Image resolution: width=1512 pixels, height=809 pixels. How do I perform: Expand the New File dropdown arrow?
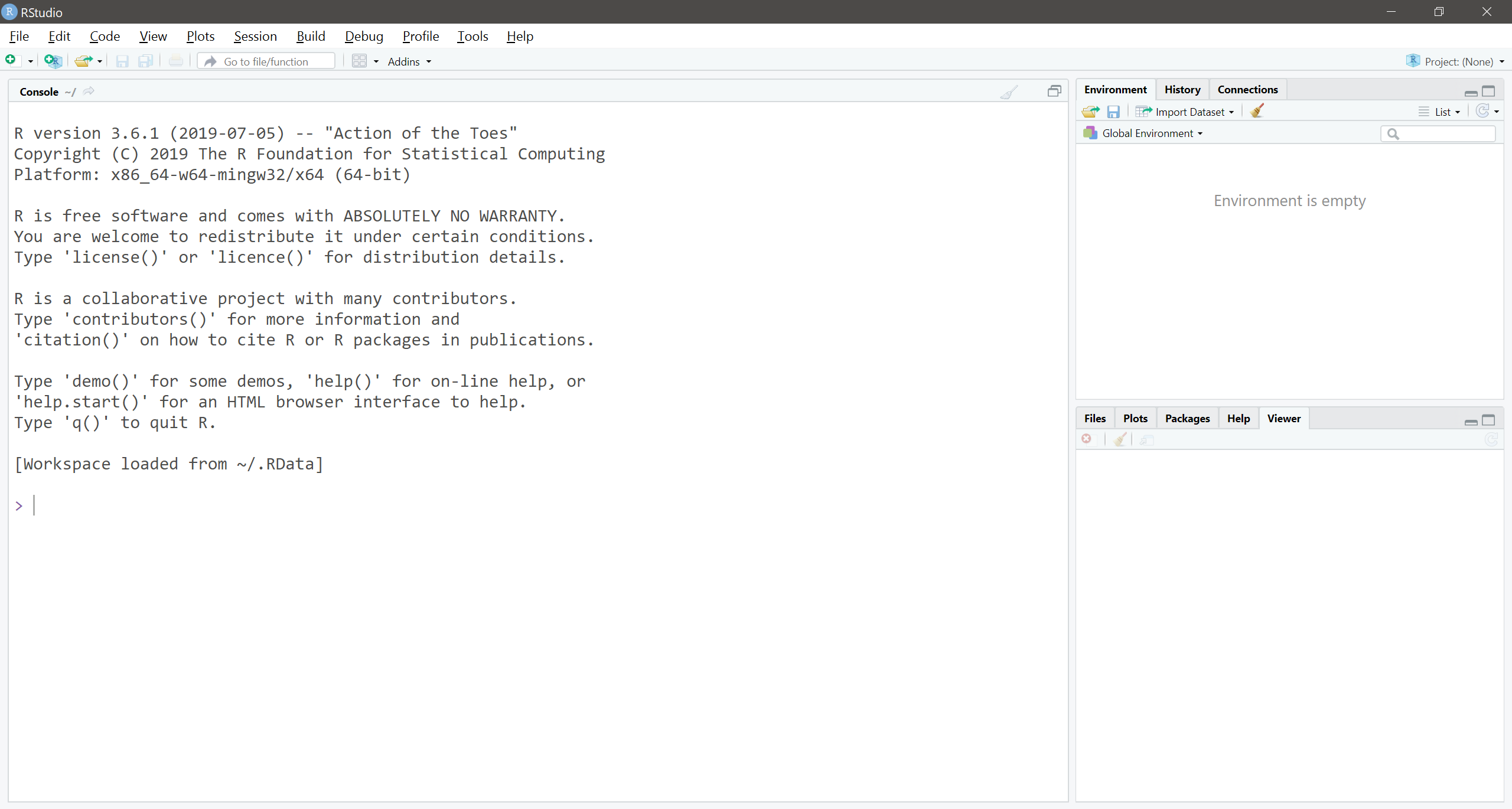coord(31,61)
